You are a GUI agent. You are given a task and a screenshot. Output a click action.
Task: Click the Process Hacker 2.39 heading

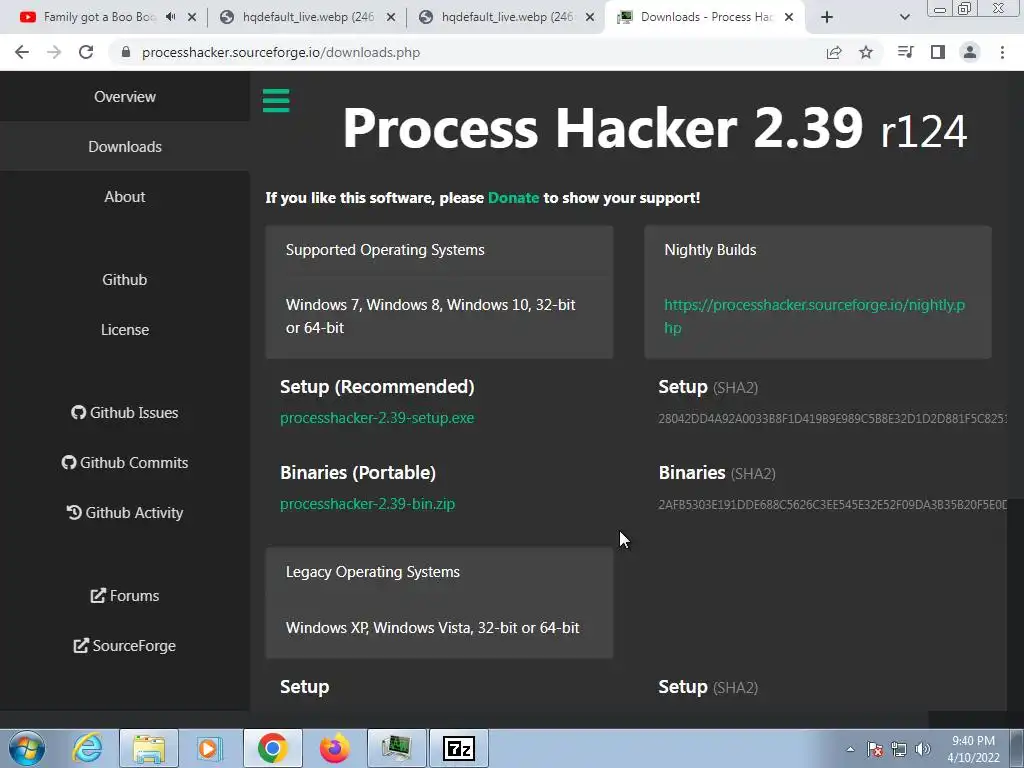(x=654, y=129)
